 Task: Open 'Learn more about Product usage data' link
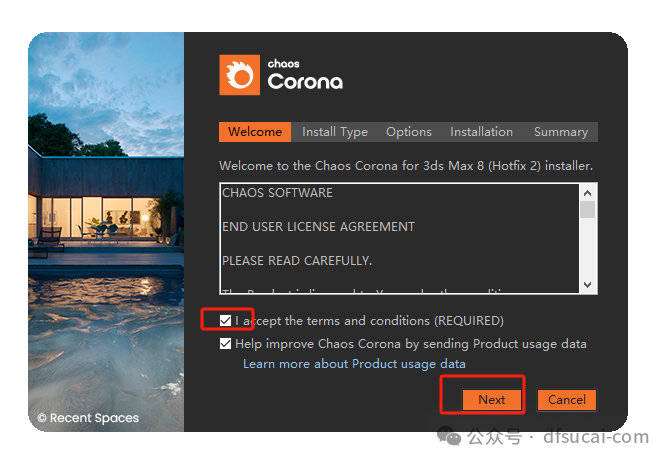coord(354,364)
